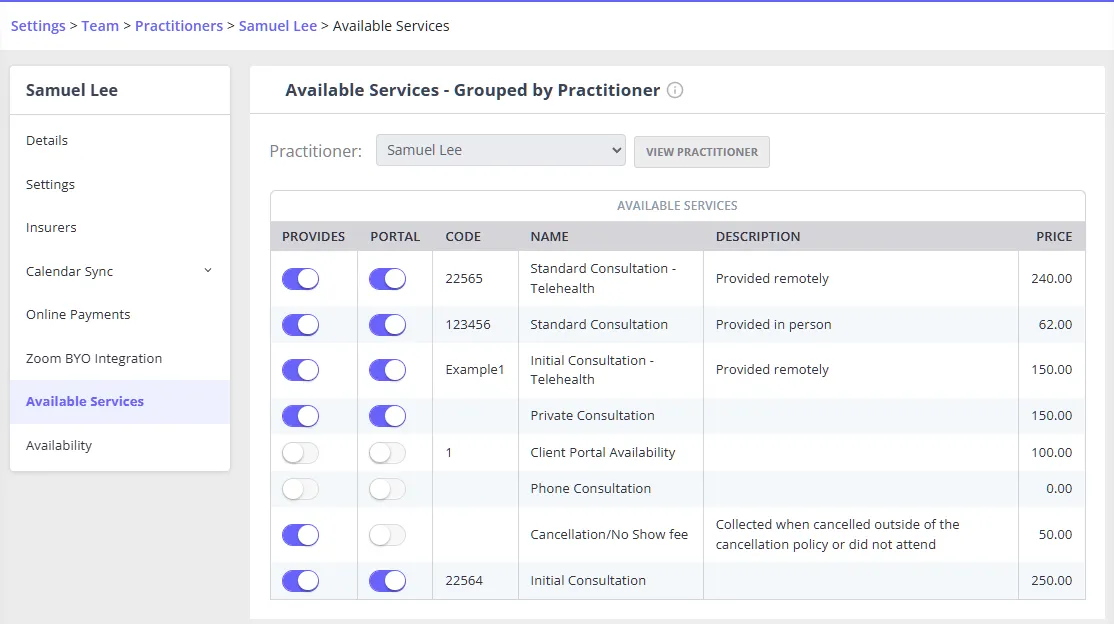Click the NAME column header

549,237
